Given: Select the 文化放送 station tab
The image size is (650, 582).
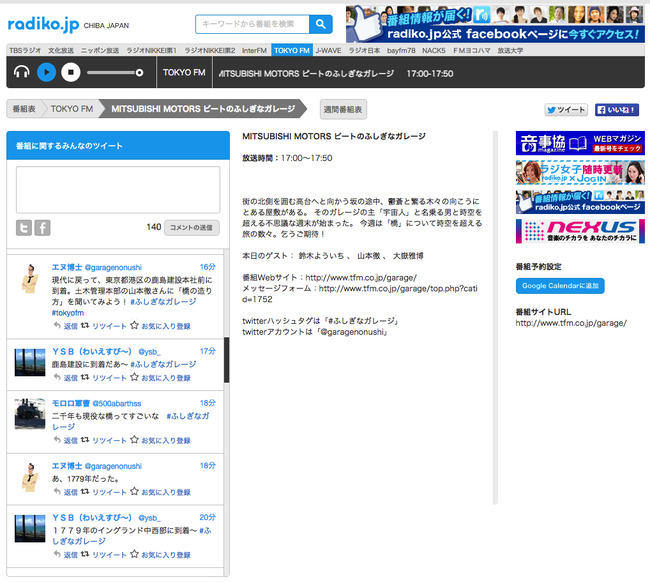Looking at the screenshot, I should [x=61, y=51].
